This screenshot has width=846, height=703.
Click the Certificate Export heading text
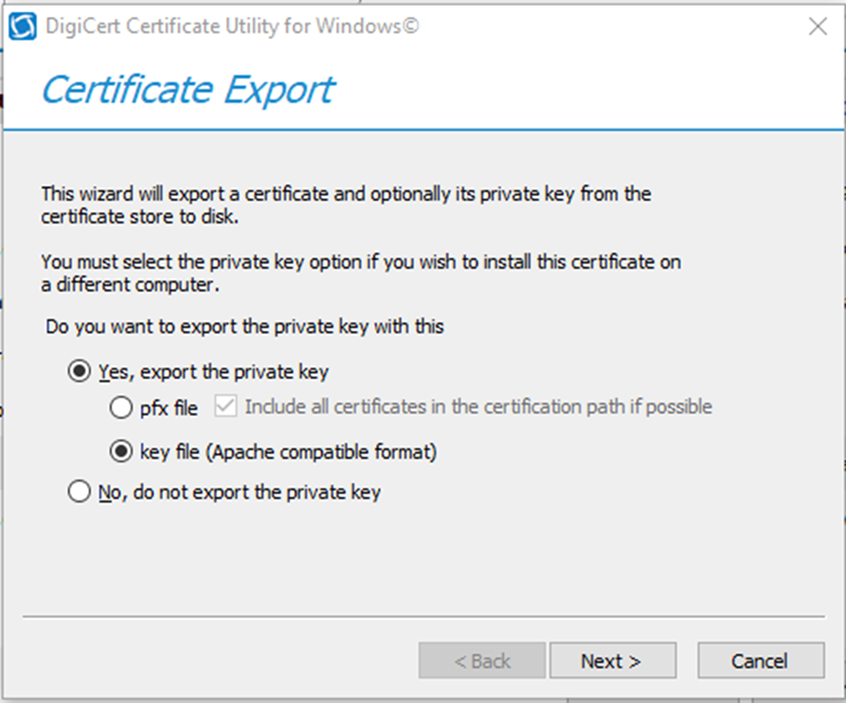pyautogui.click(x=188, y=90)
